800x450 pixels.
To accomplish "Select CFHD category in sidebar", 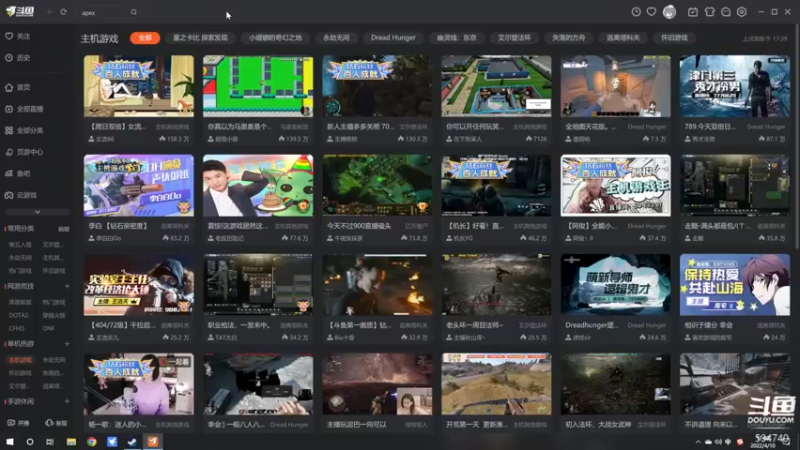I will click(x=16, y=328).
